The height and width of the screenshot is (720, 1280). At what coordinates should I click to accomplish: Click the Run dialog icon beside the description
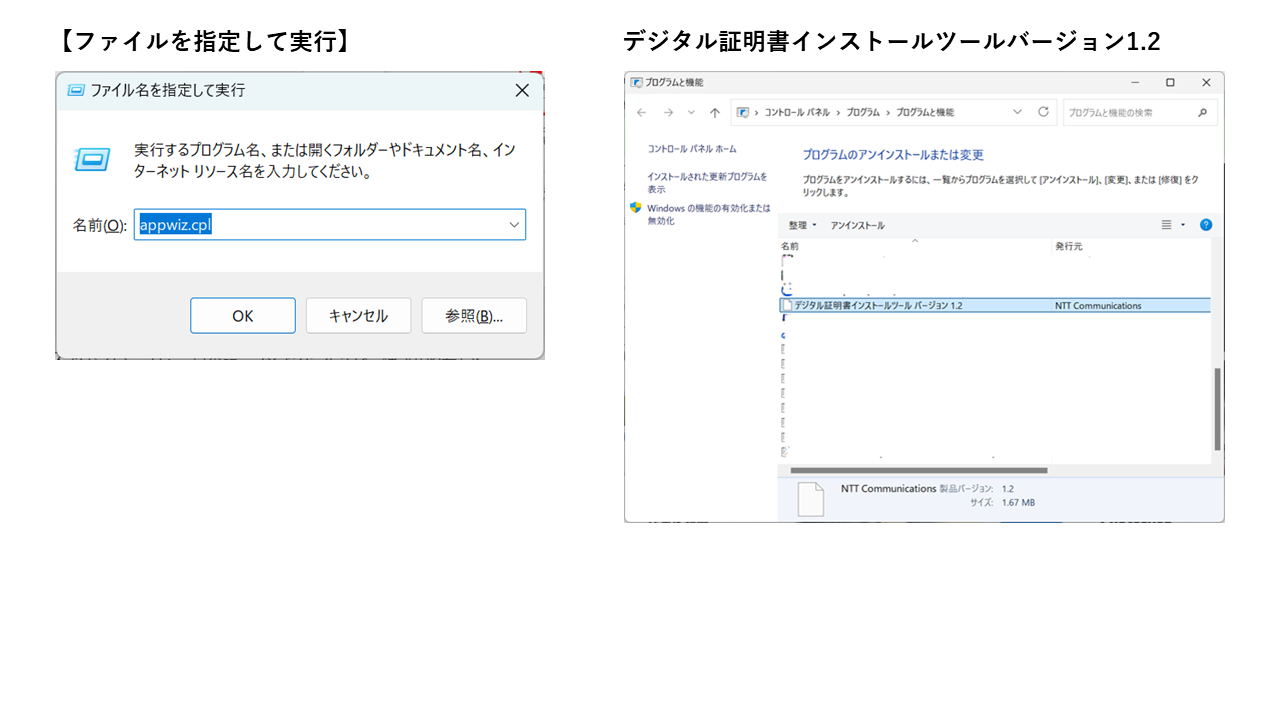point(92,160)
